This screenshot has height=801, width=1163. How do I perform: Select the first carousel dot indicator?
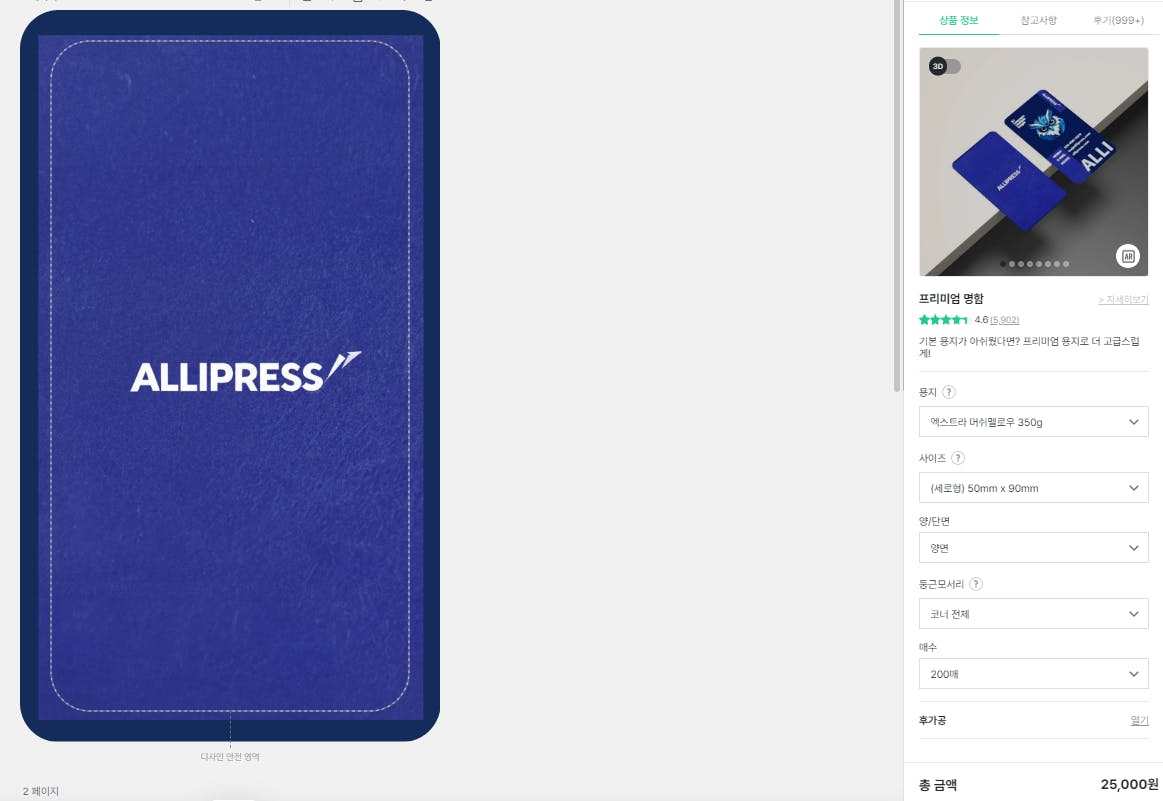point(1003,264)
